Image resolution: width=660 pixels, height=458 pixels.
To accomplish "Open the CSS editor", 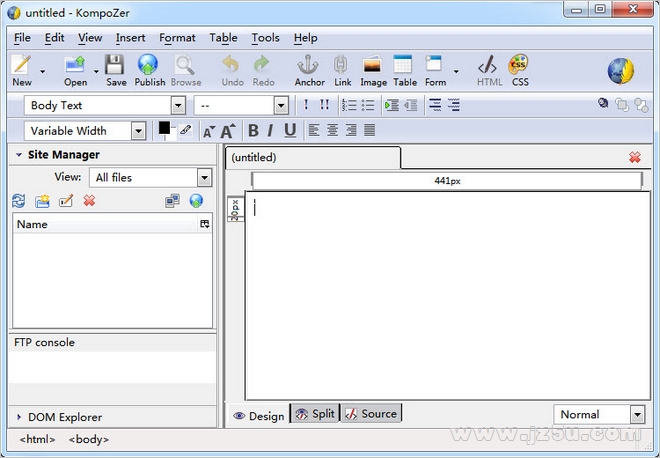I will coord(519,70).
